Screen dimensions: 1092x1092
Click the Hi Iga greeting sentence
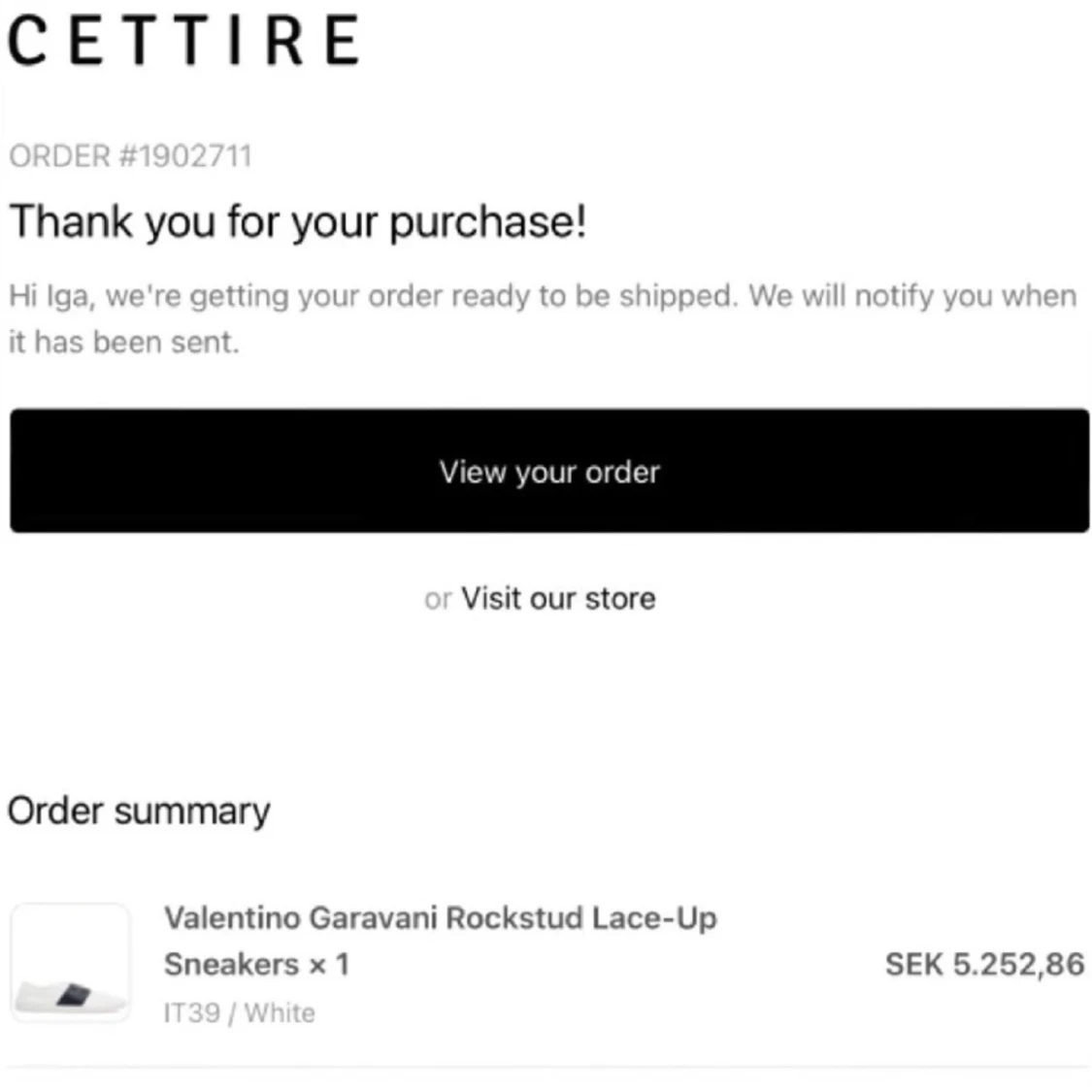(x=373, y=297)
